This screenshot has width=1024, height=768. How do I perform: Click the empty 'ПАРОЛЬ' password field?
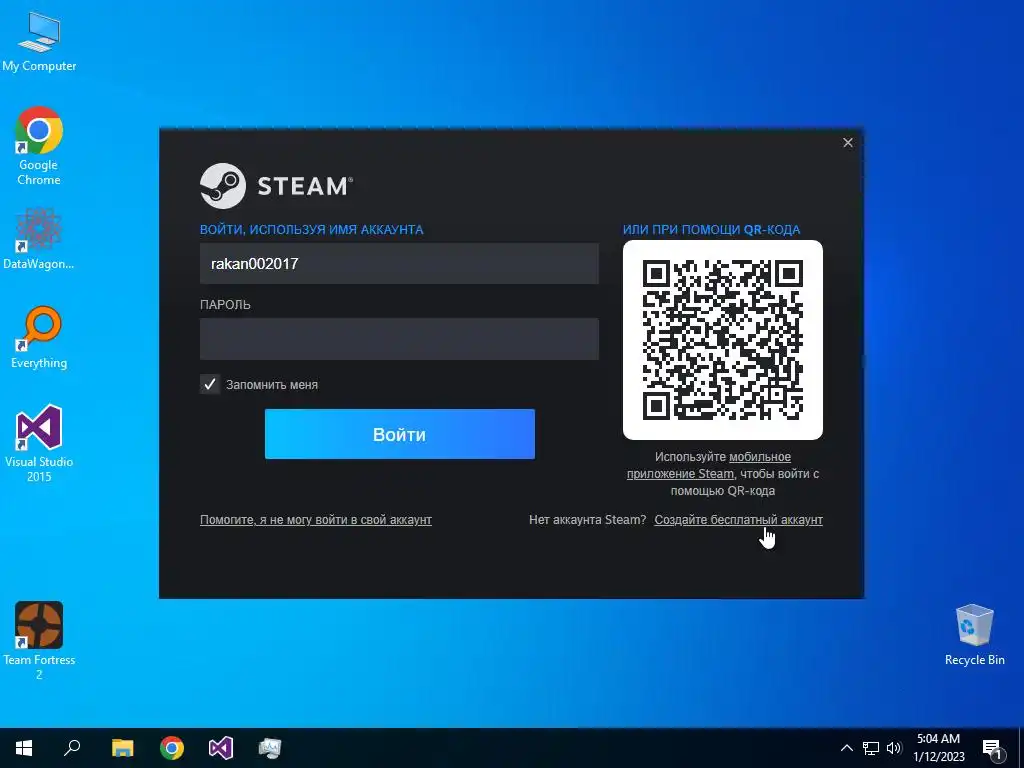(399, 339)
